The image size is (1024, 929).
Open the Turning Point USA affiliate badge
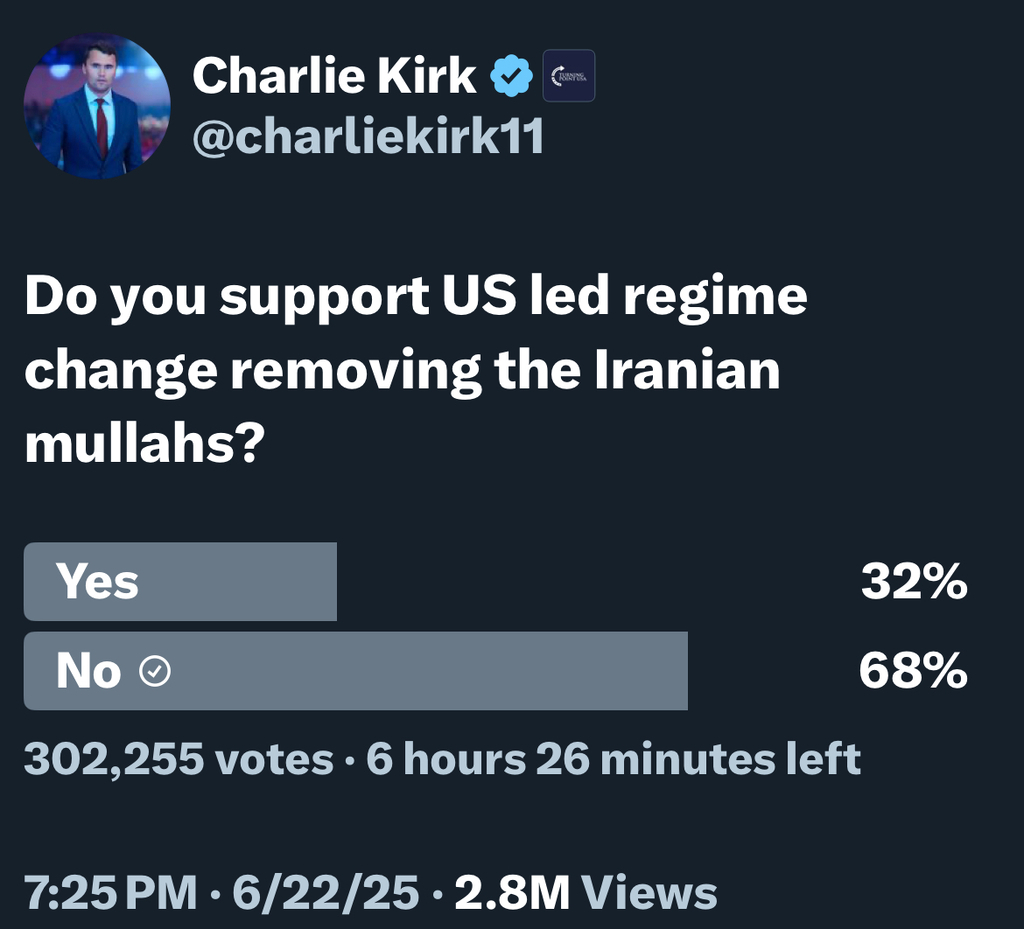coord(568,76)
